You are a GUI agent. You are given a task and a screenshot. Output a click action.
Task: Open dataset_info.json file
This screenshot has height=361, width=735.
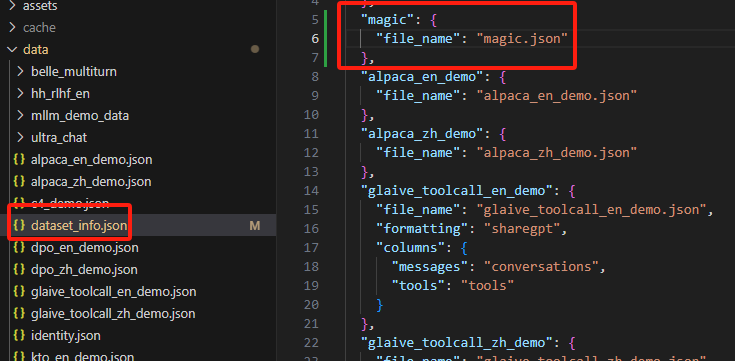[79, 226]
